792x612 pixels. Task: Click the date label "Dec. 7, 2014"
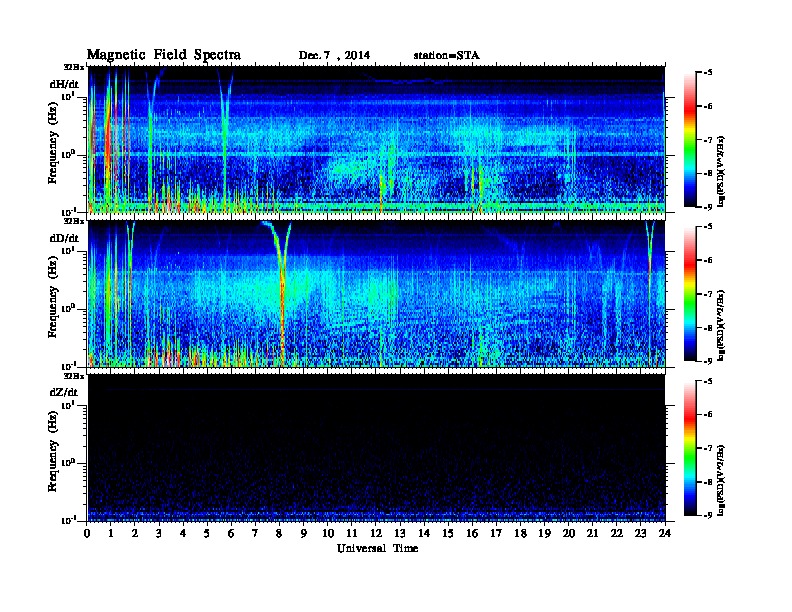334,56
